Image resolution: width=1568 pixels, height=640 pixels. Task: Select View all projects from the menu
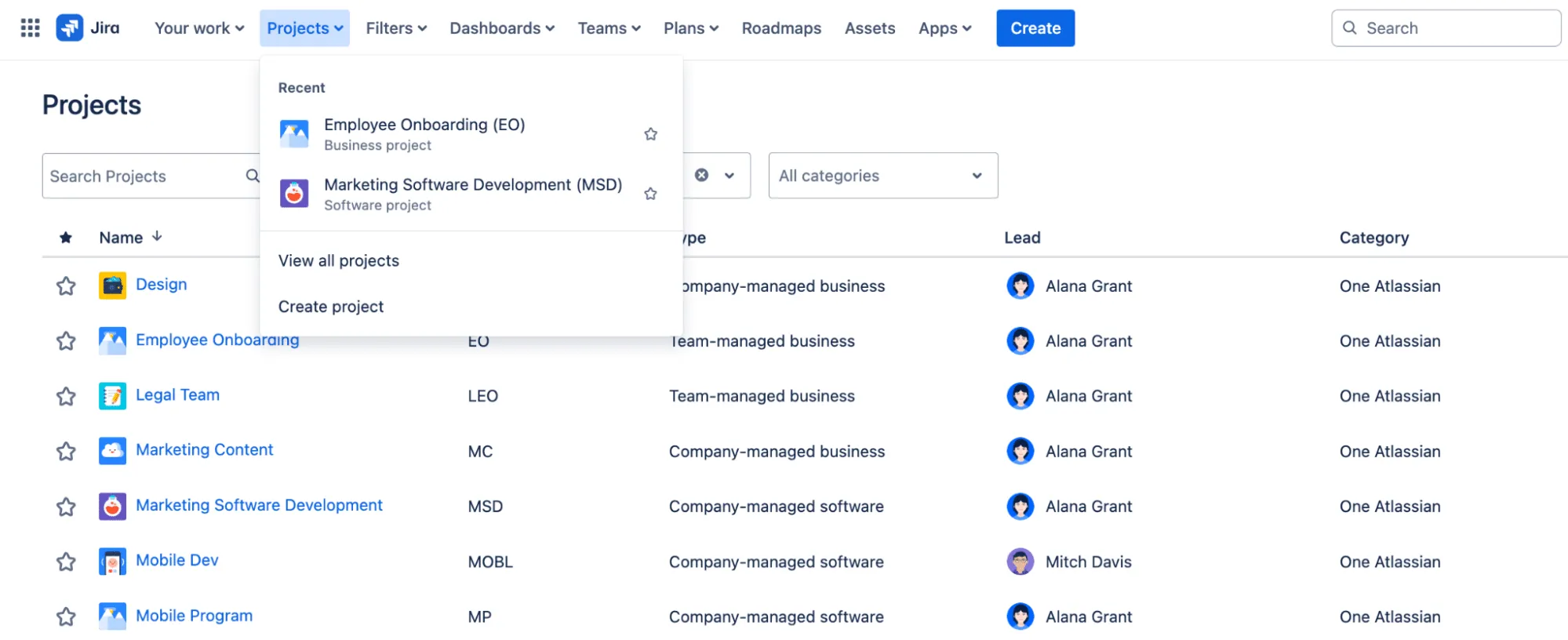[x=339, y=260]
